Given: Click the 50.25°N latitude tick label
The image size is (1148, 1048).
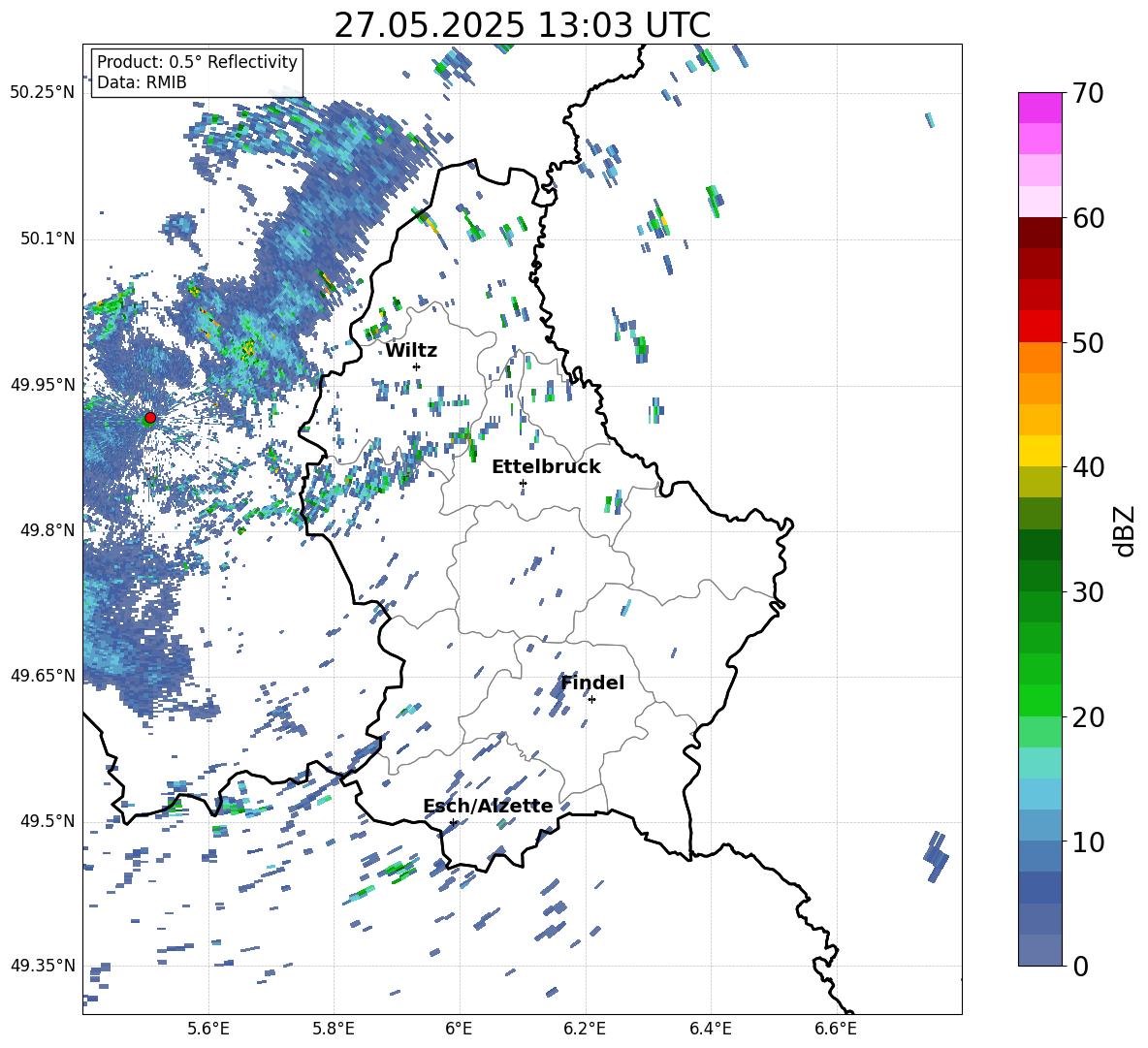Looking at the screenshot, I should 43,93.
